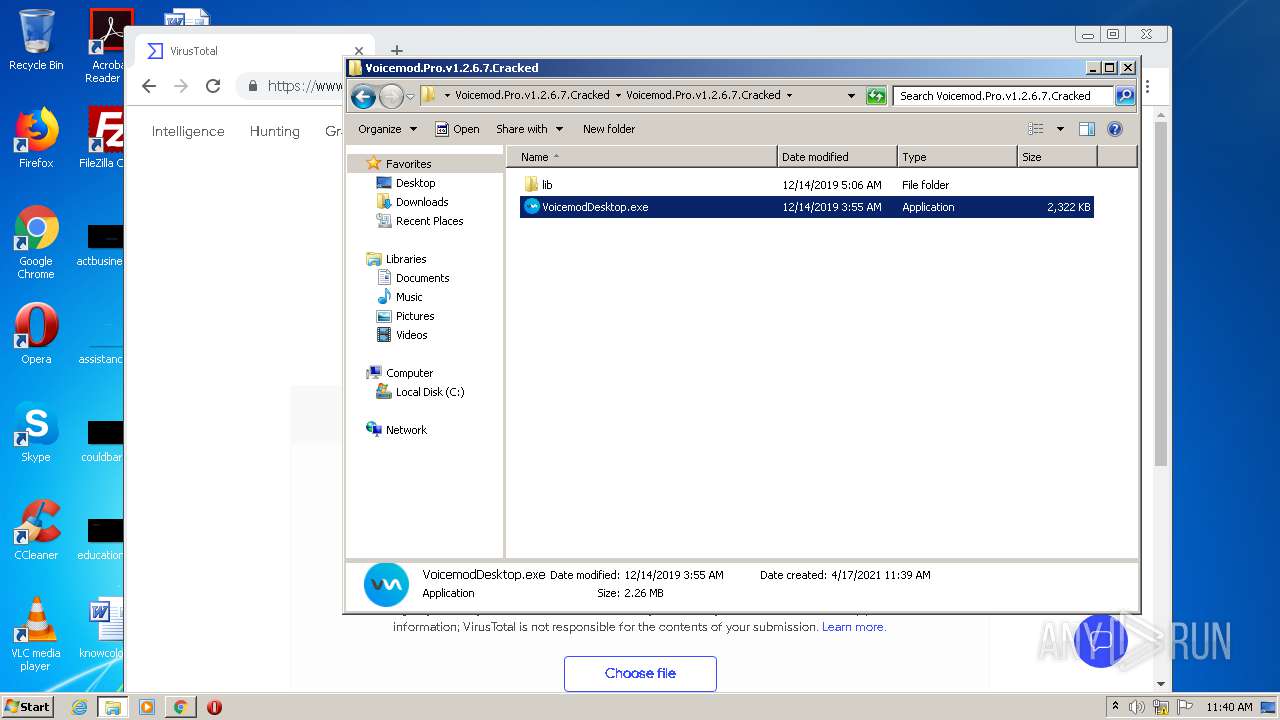Click the Google Chrome desktop icon
Screen dimensions: 1280x720
[36, 242]
